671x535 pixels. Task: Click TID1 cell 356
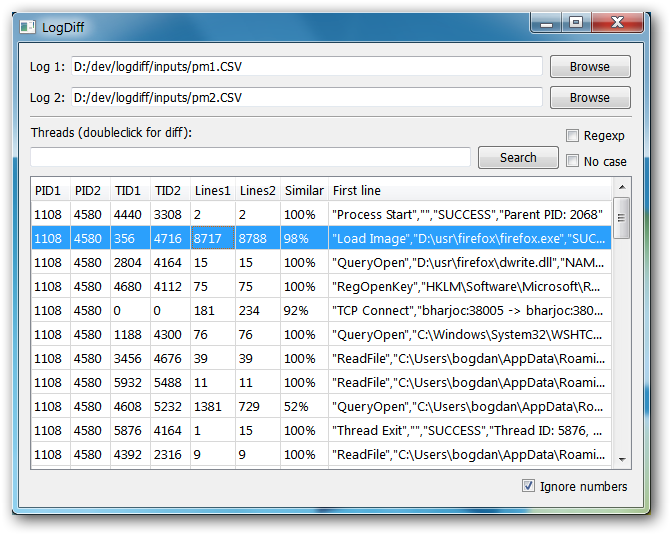tap(131, 238)
